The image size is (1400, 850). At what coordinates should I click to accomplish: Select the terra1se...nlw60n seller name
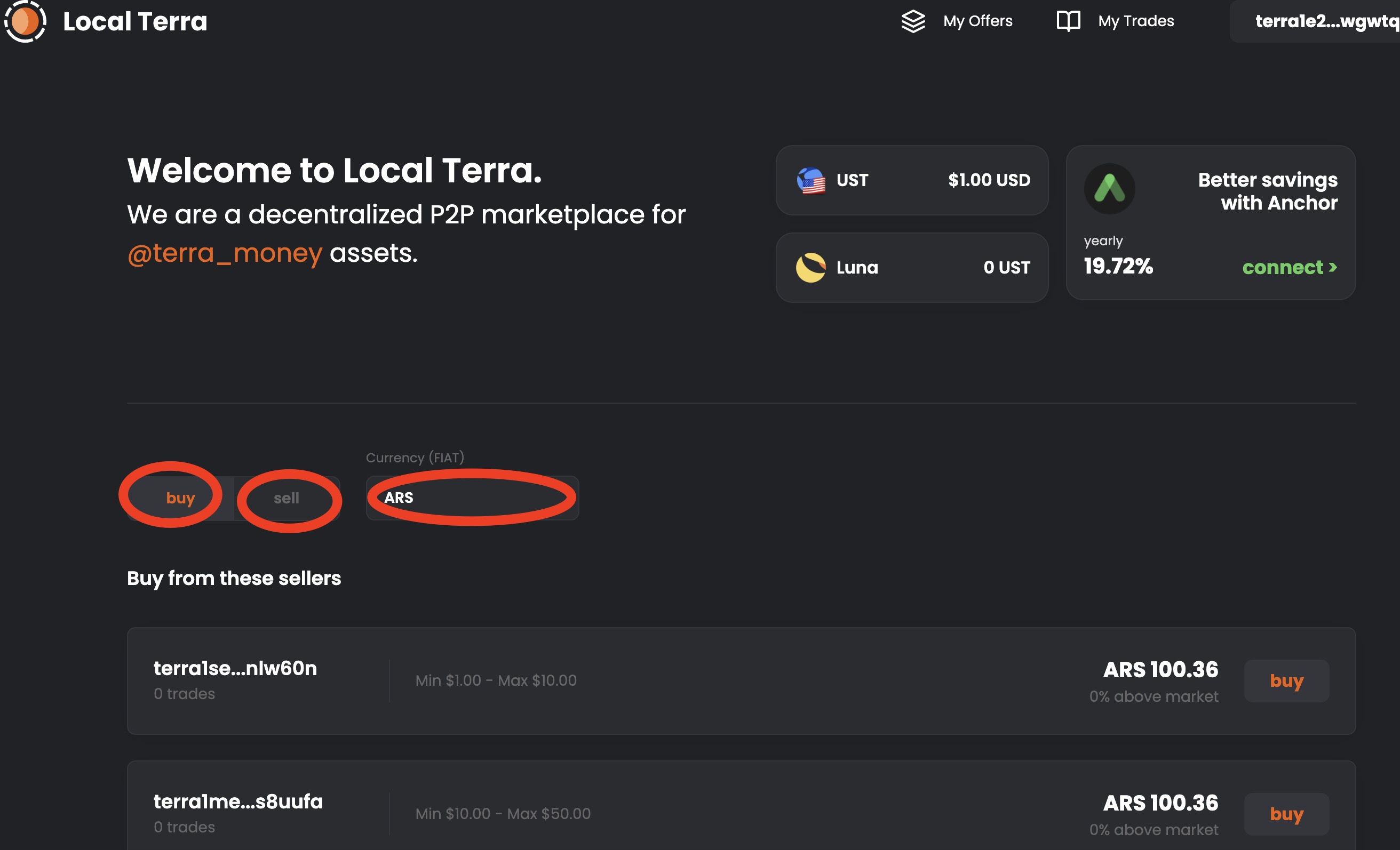tap(235, 669)
